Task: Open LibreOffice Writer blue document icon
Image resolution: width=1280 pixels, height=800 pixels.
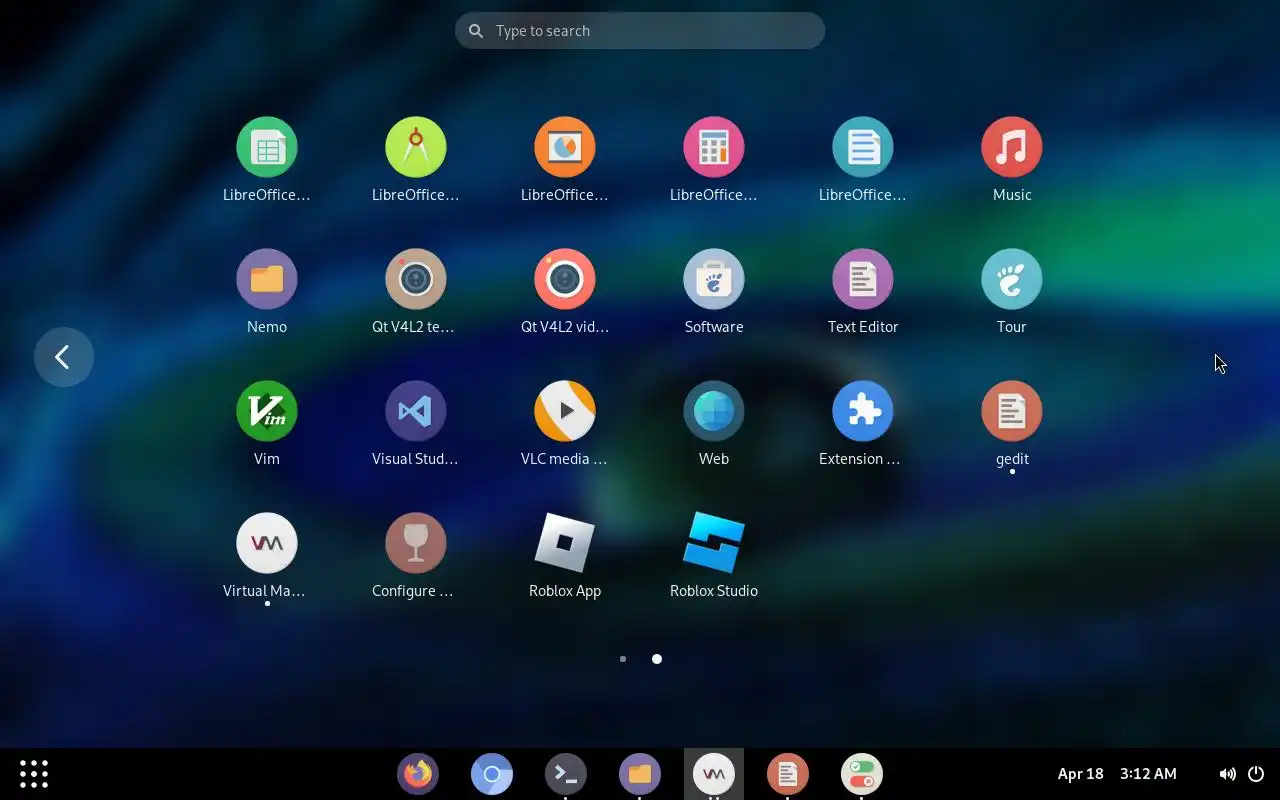Action: 863,147
